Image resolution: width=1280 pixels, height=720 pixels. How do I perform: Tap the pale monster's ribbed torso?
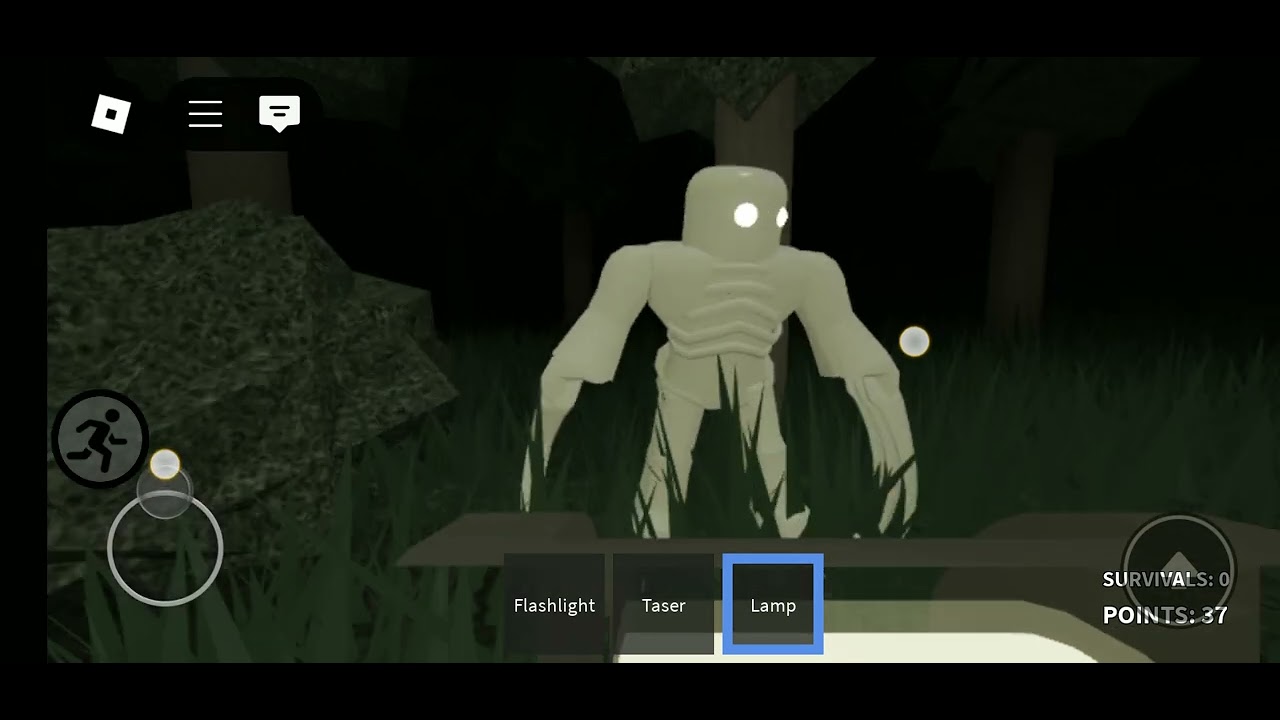tap(728, 300)
